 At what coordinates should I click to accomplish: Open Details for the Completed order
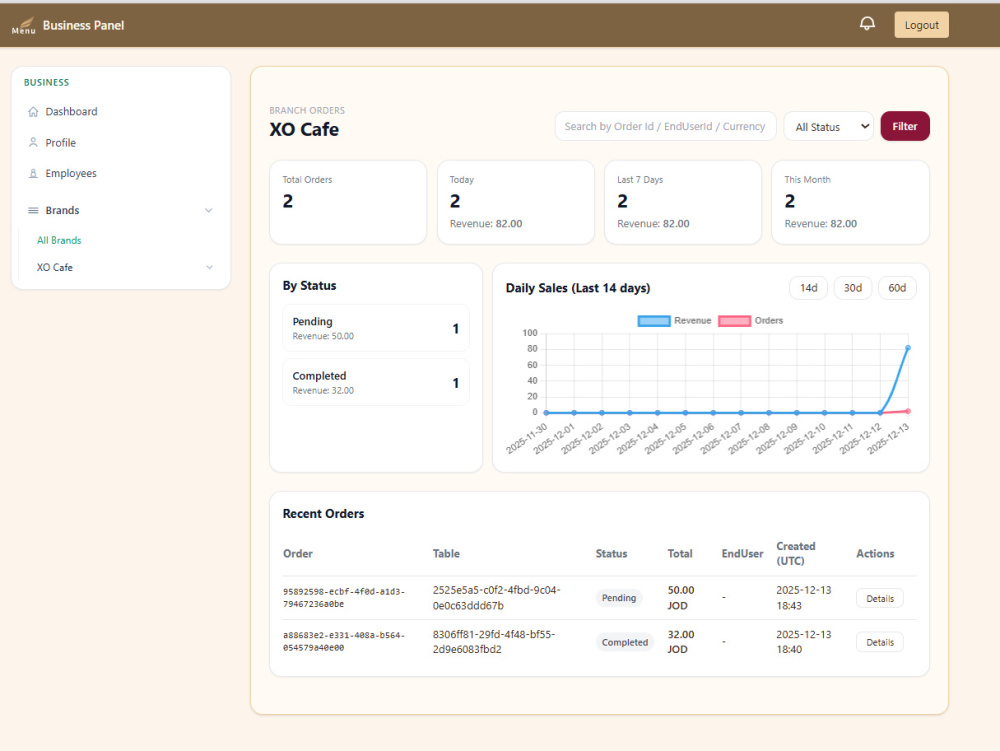880,643
